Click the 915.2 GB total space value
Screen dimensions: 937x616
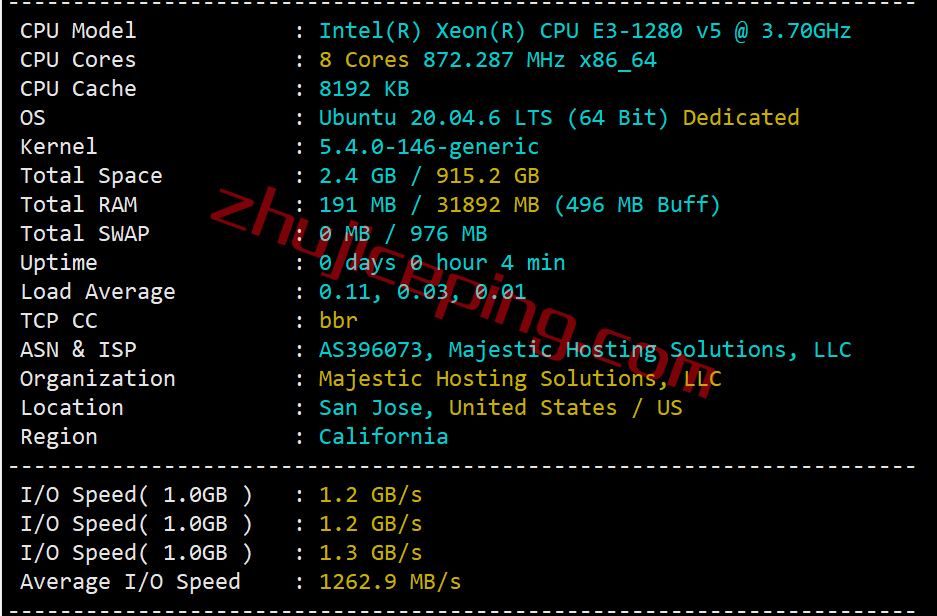tap(487, 176)
